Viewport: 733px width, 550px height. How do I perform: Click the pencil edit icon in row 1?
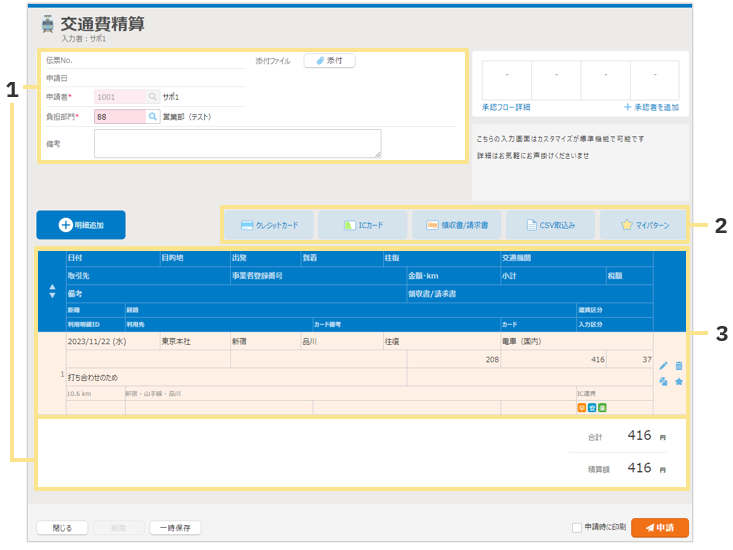pyautogui.click(x=663, y=366)
